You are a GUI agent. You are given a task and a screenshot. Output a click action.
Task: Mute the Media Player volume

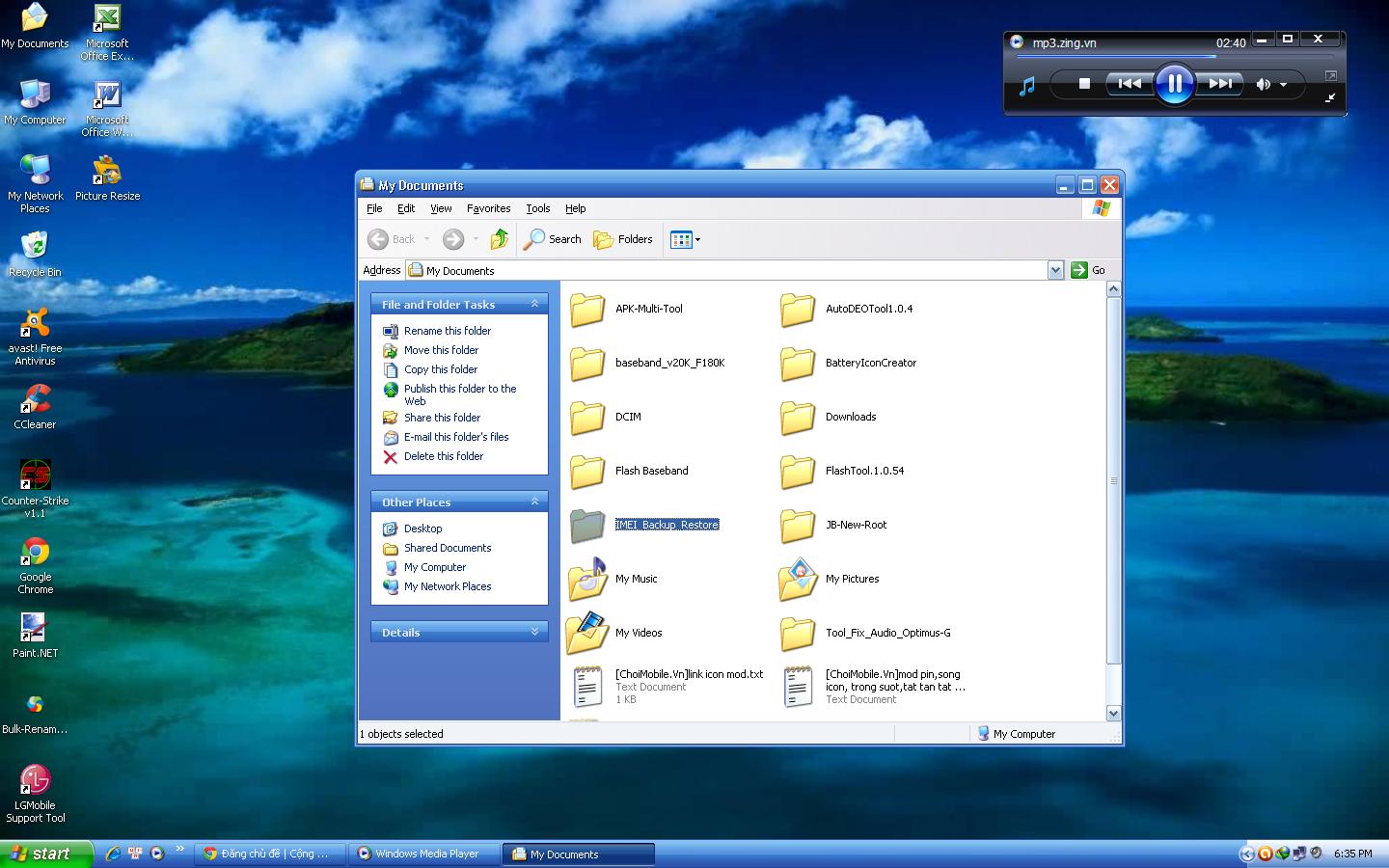(x=1263, y=85)
